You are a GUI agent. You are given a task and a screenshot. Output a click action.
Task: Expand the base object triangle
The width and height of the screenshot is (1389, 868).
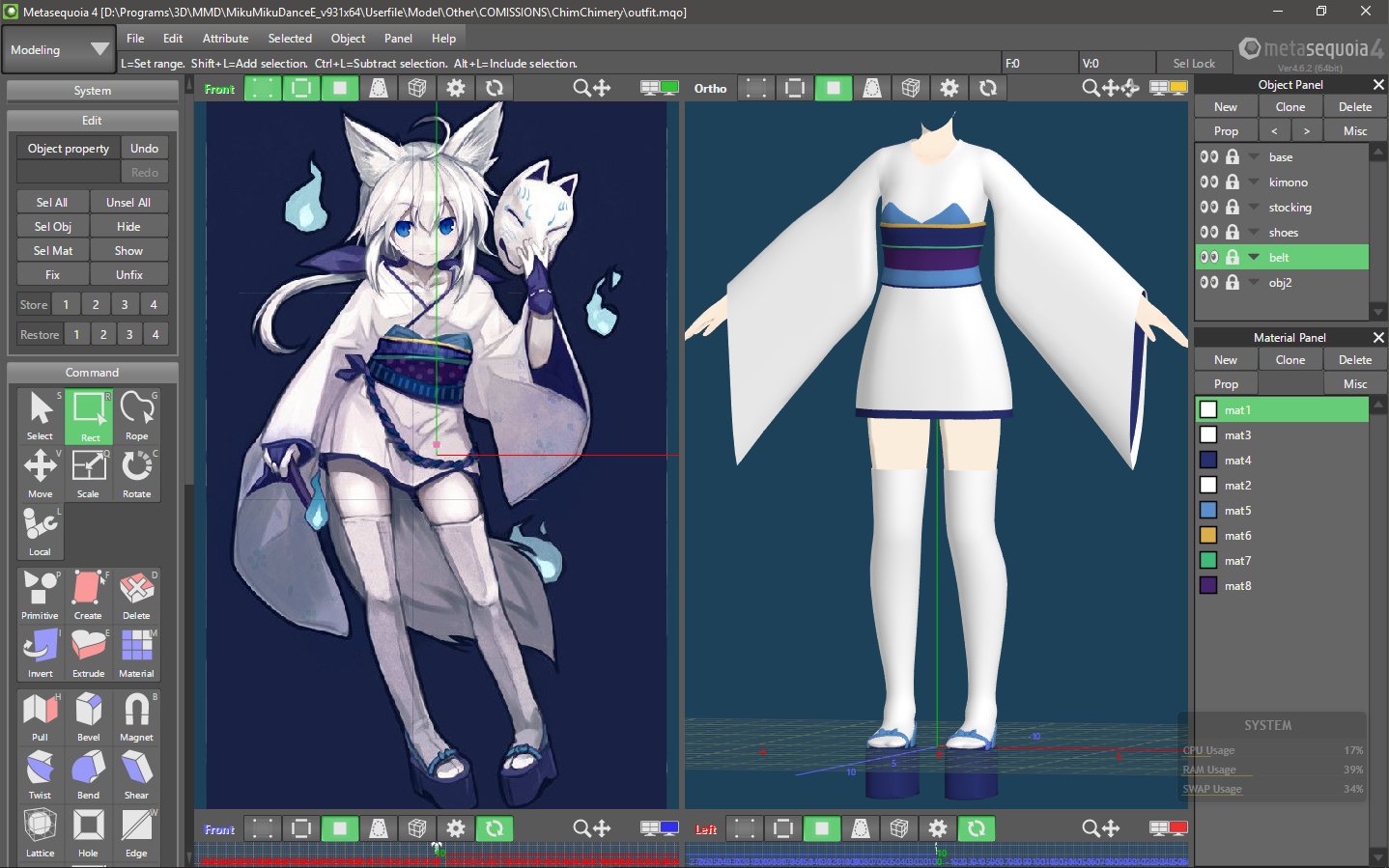click(1254, 156)
